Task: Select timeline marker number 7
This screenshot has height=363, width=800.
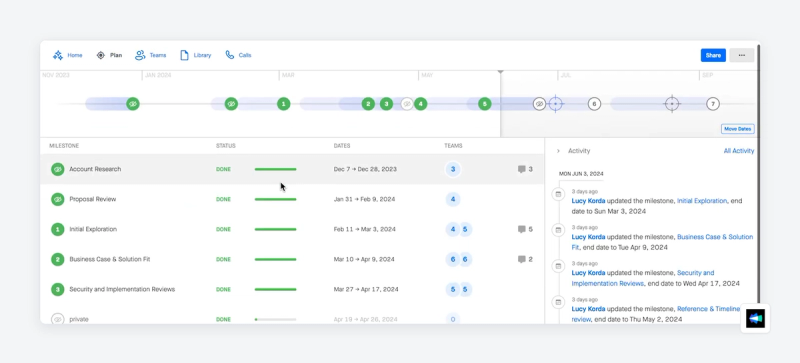Action: pyautogui.click(x=713, y=104)
